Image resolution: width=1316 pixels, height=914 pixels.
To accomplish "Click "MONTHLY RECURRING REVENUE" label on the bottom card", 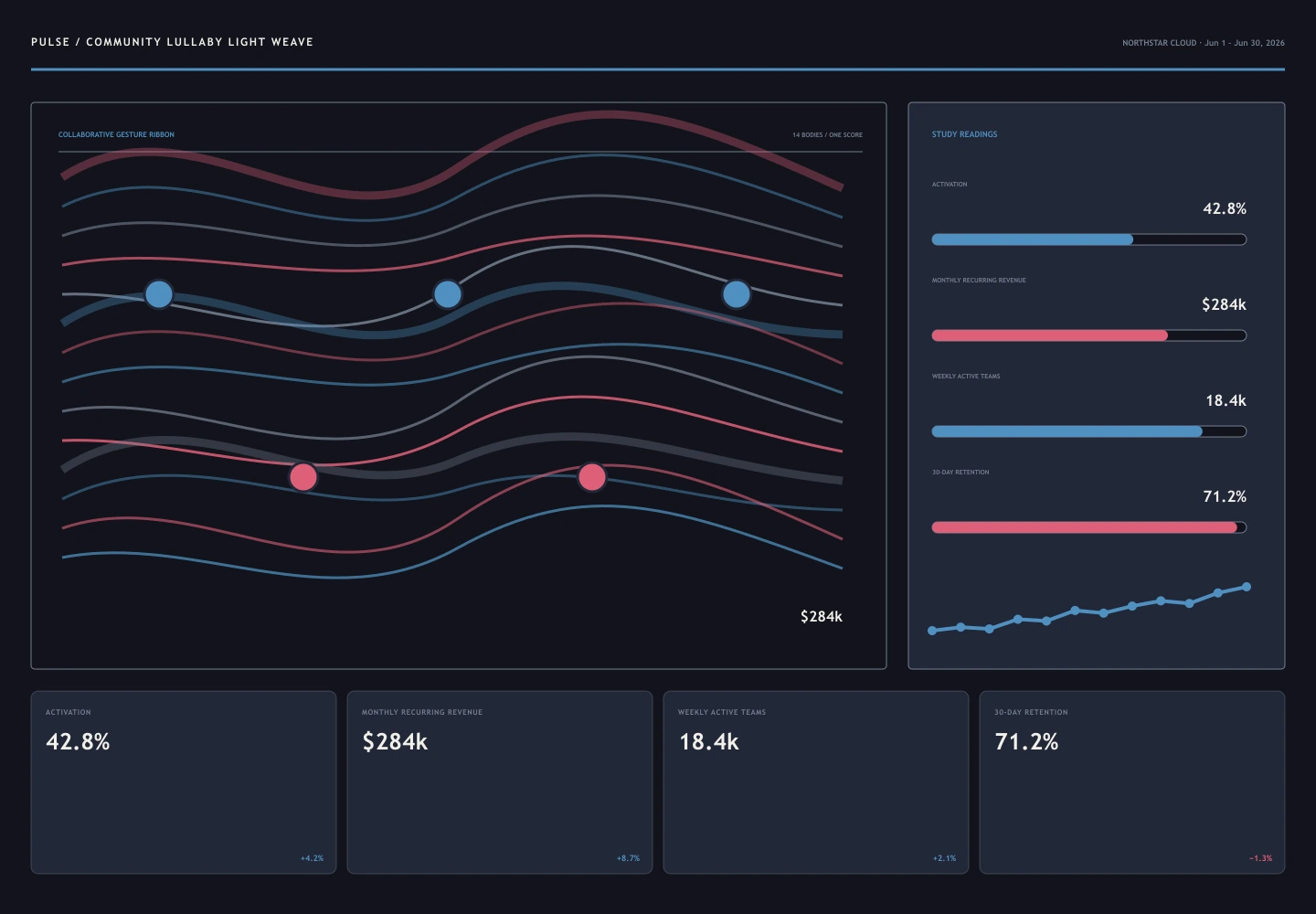I will (422, 713).
